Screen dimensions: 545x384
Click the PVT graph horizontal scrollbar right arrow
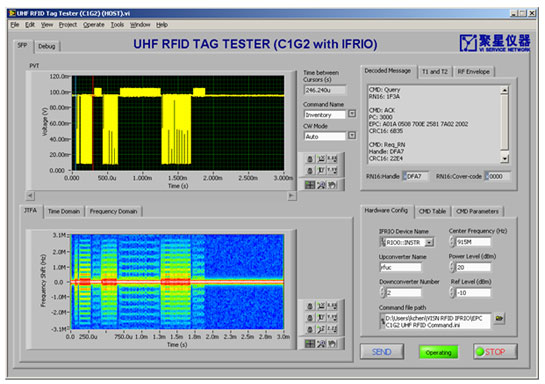(292, 196)
